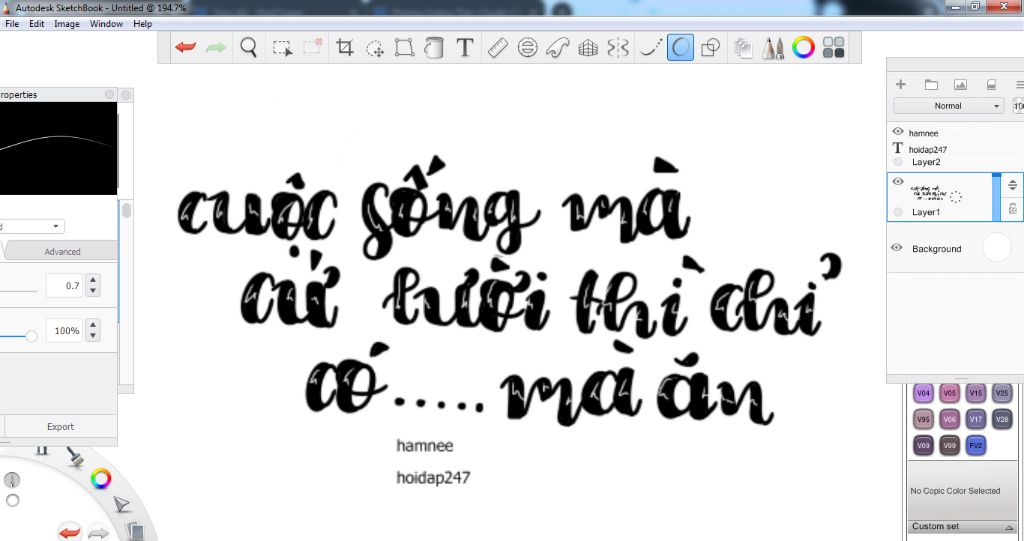1024x541 pixels.
Task: Hide Layer1 using its eye icon
Action: pyautogui.click(x=898, y=182)
